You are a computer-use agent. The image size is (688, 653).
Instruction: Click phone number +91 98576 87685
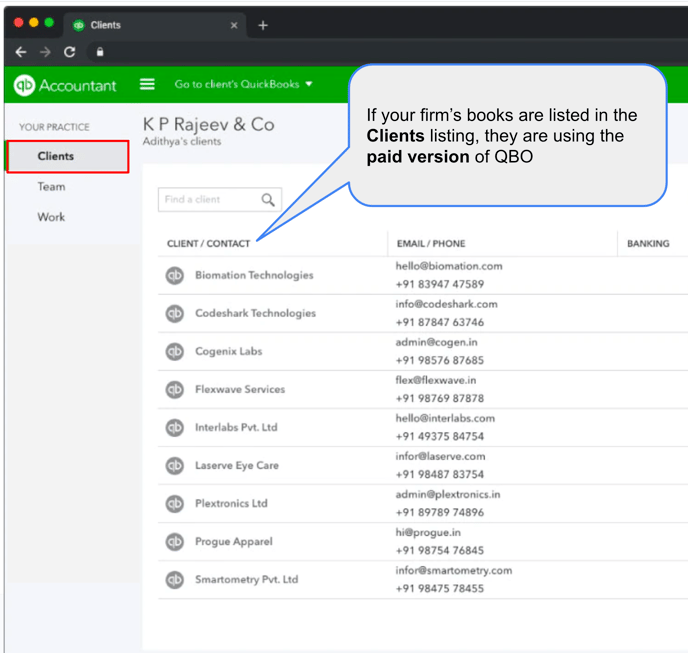point(440,360)
